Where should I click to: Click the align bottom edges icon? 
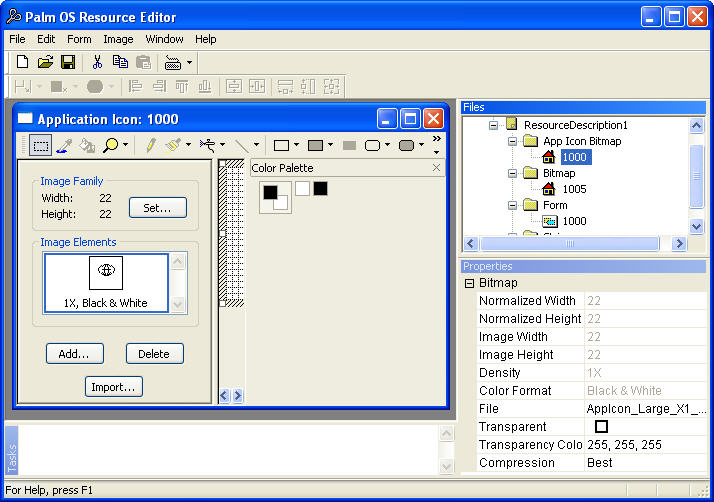coord(205,87)
